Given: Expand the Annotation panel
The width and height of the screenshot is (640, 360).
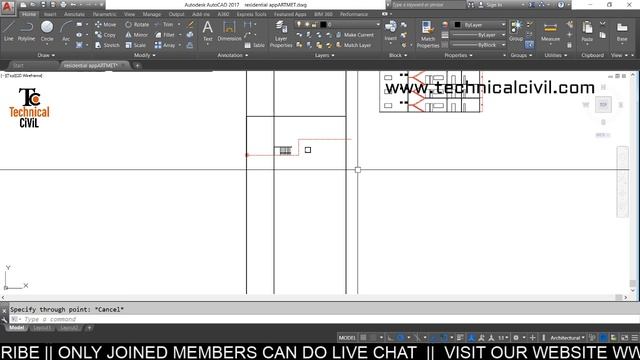Looking at the screenshot, I should click(x=232, y=55).
